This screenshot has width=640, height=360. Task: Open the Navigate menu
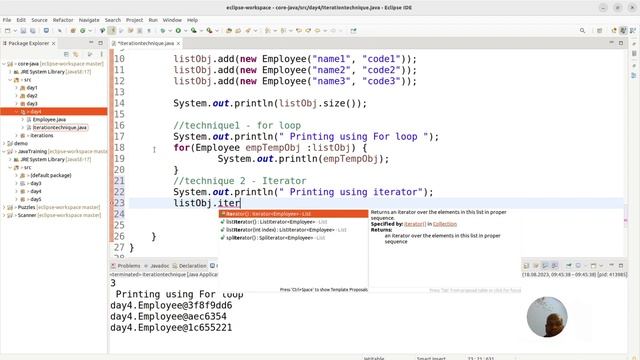click(89, 20)
